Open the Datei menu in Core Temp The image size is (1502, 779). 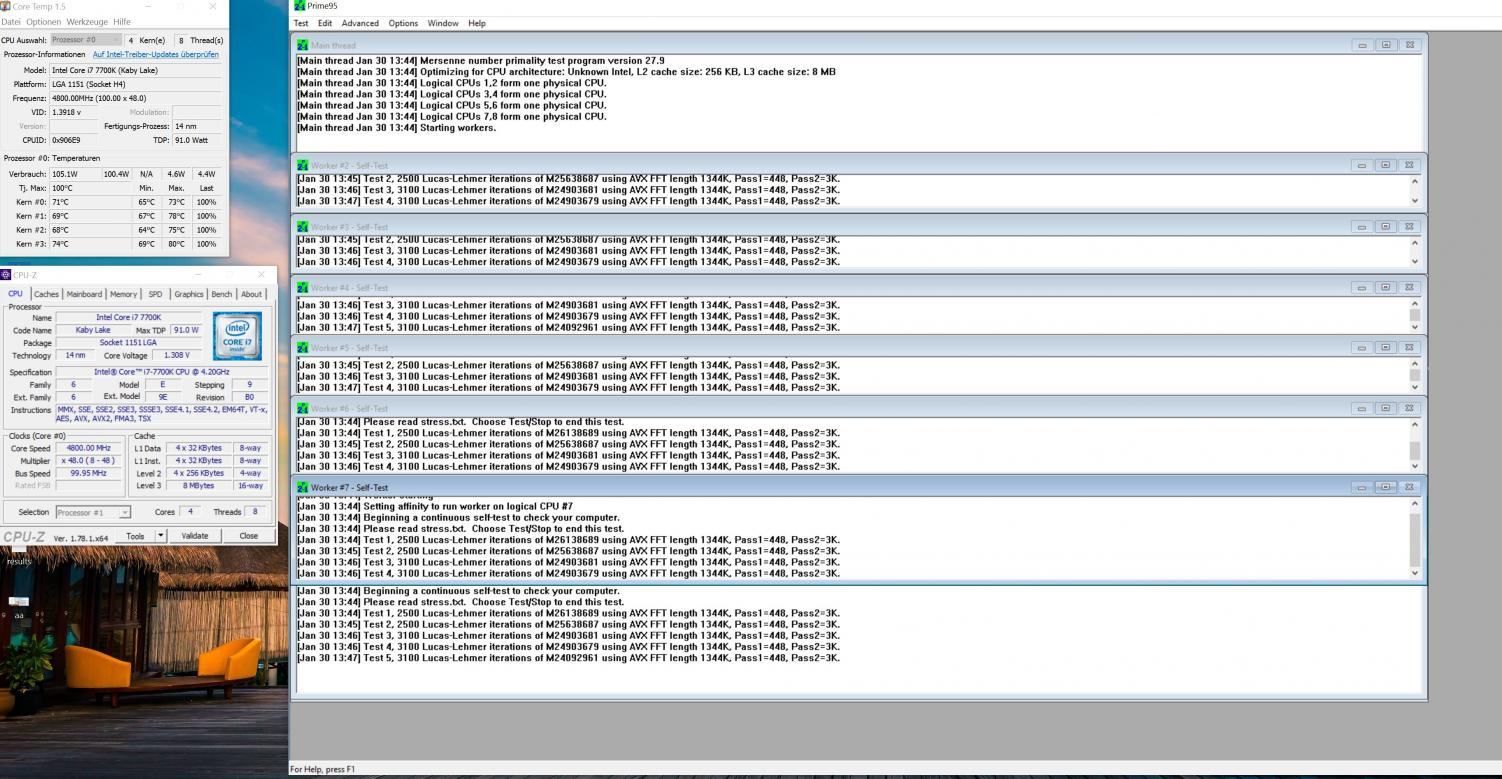click(10, 22)
